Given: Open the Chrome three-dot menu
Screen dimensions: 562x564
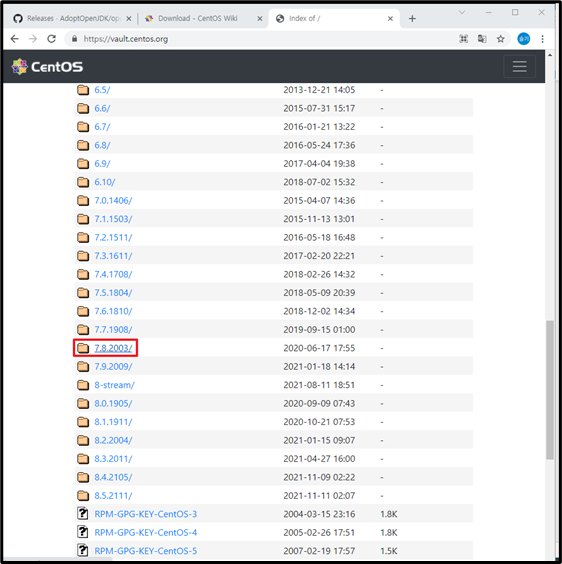Looking at the screenshot, I should (x=542, y=39).
